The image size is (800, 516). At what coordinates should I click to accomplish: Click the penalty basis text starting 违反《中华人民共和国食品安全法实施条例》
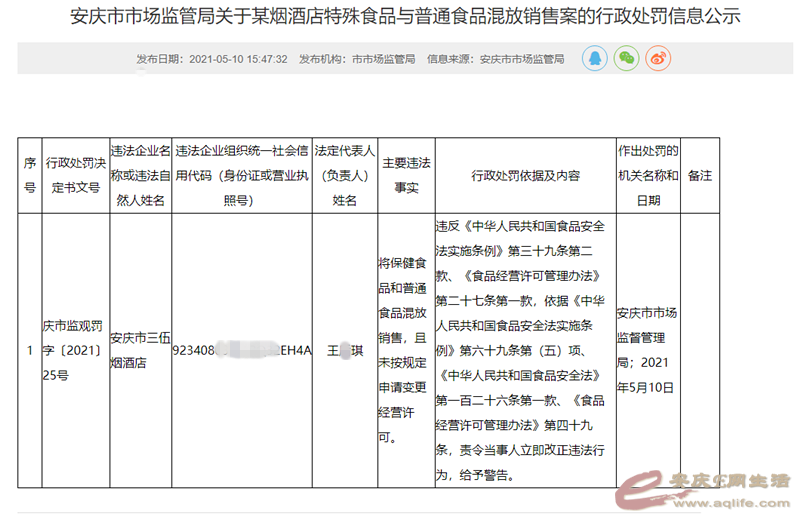[525, 350]
